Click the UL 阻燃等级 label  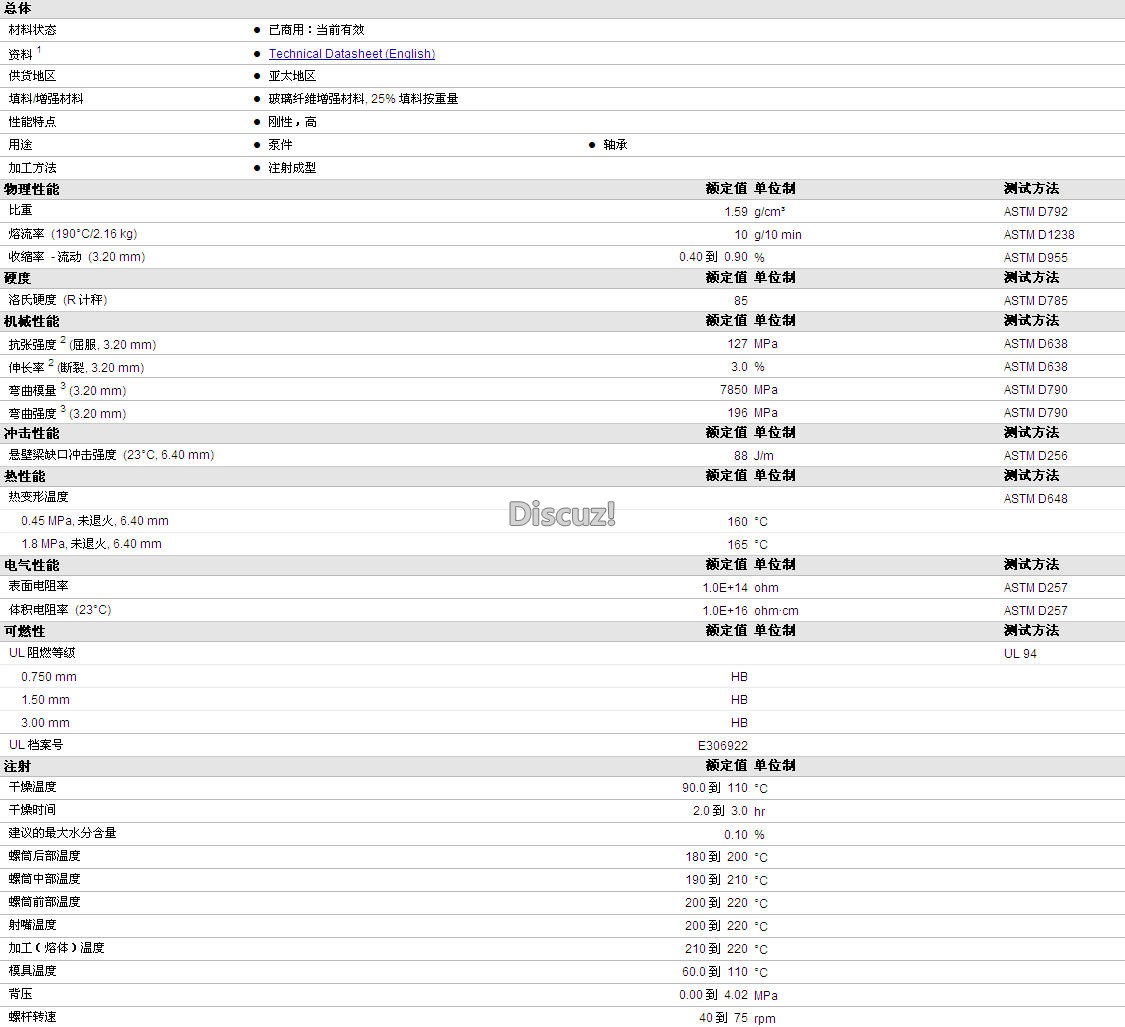tap(42, 653)
